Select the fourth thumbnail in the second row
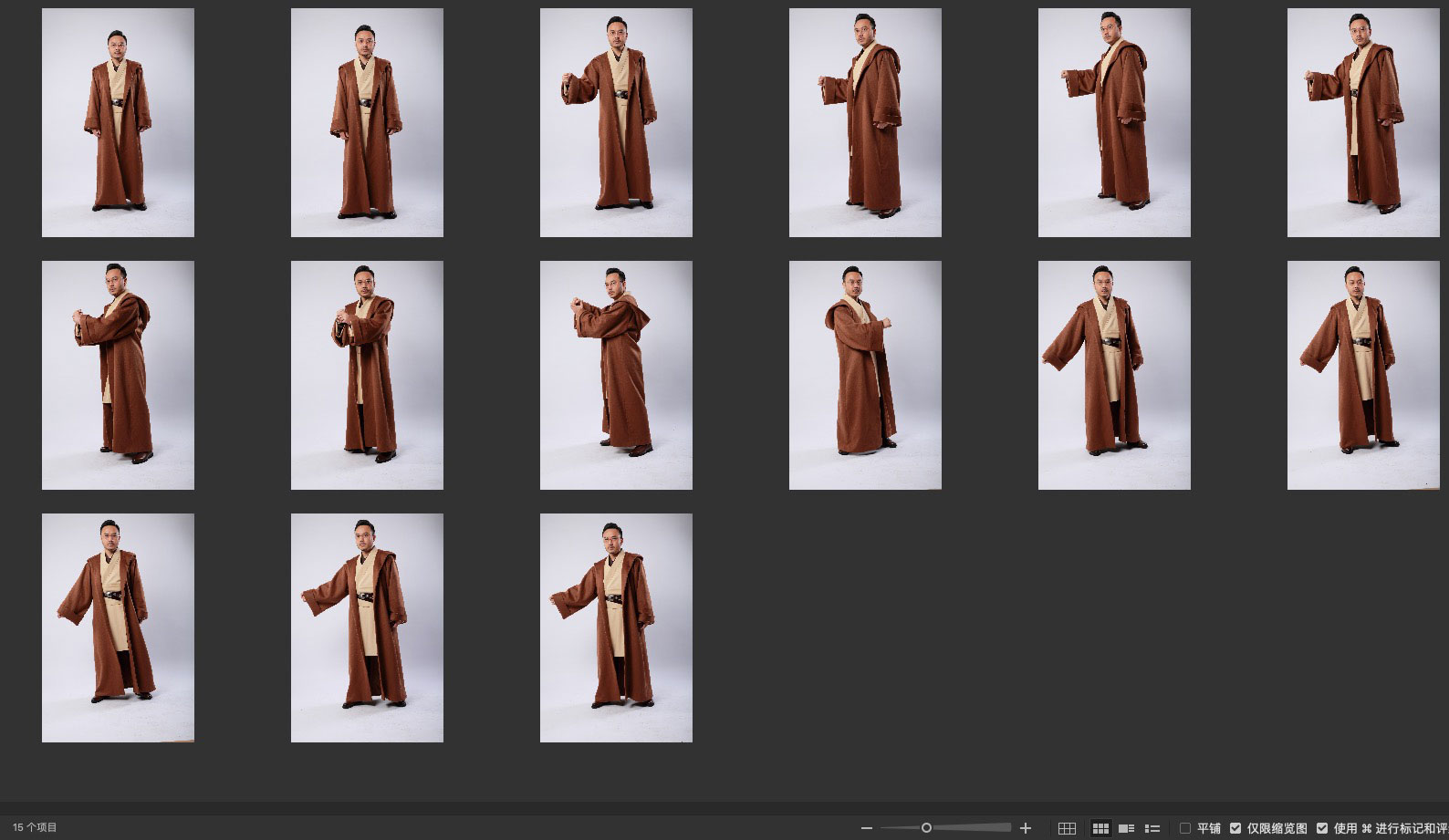Viewport: 1449px width, 840px height. point(865,375)
